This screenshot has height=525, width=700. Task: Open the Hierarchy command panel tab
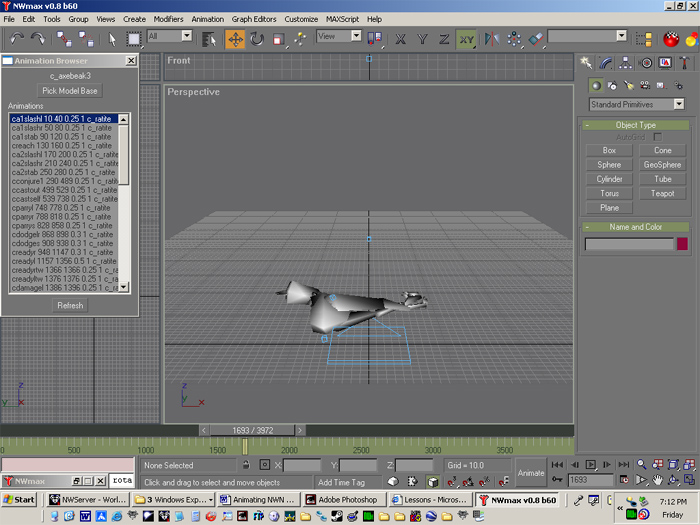[x=627, y=63]
